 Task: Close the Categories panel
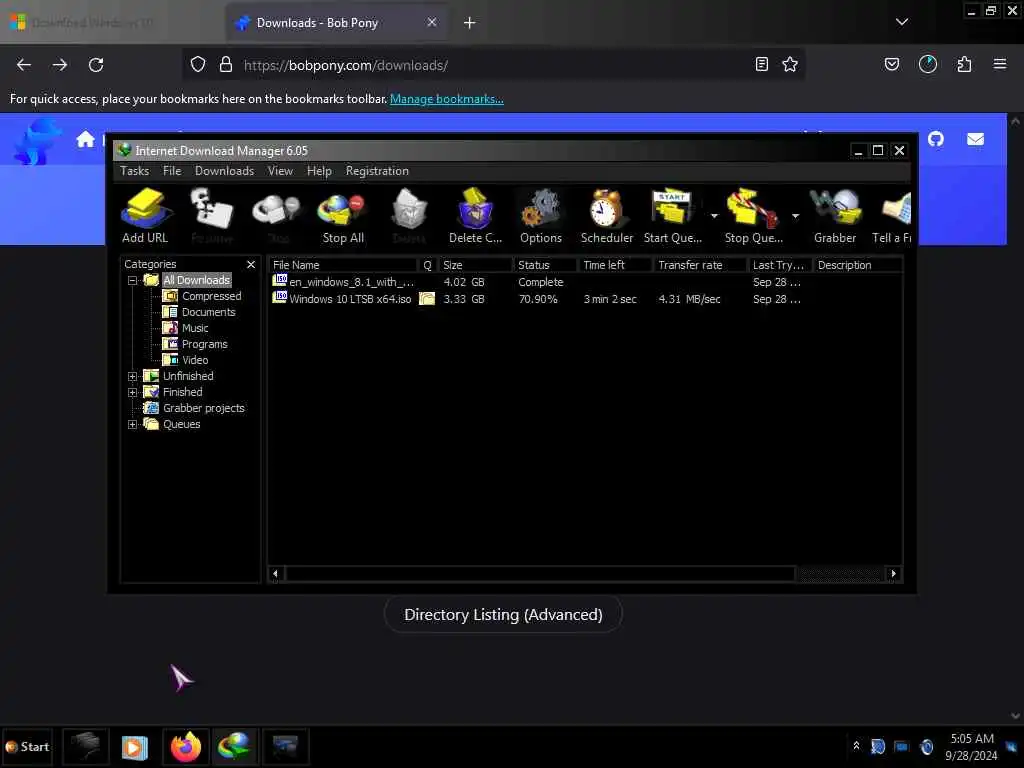[251, 264]
